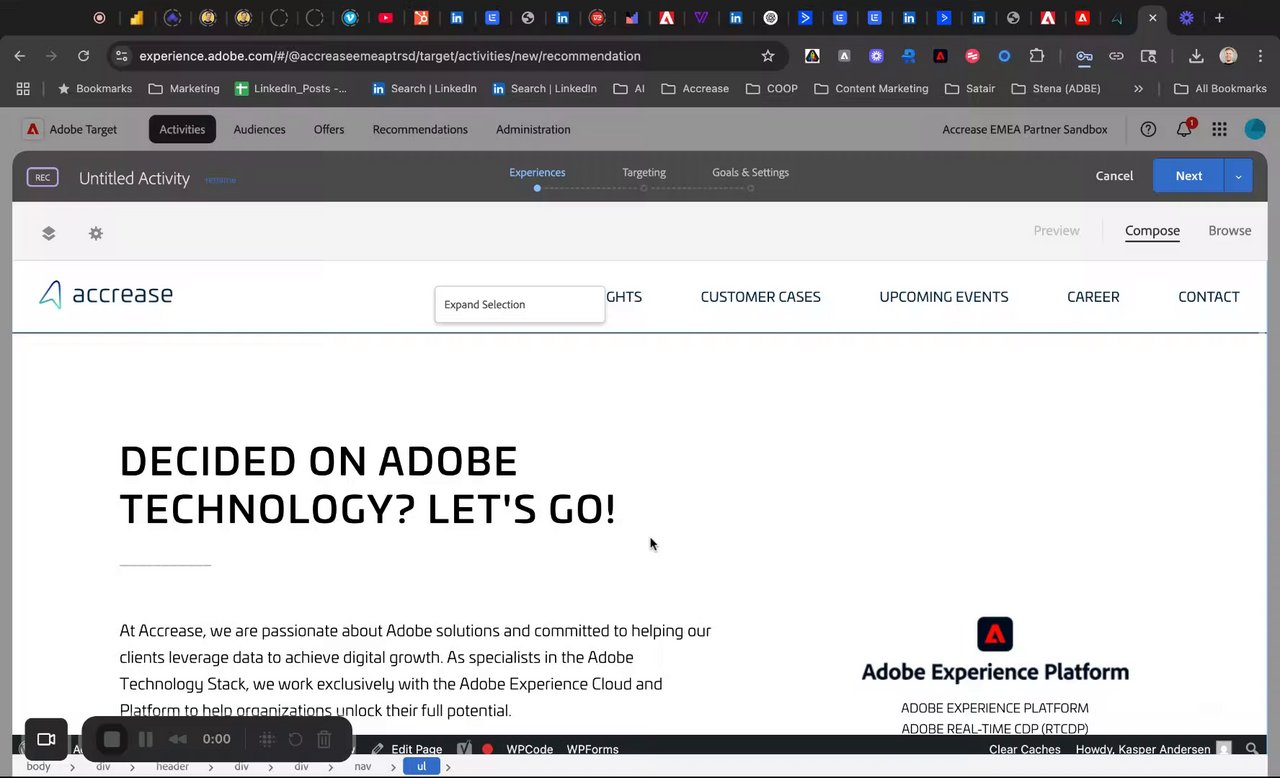This screenshot has height=778, width=1280.
Task: Reload the page with the refresh icon
Action: tap(83, 56)
